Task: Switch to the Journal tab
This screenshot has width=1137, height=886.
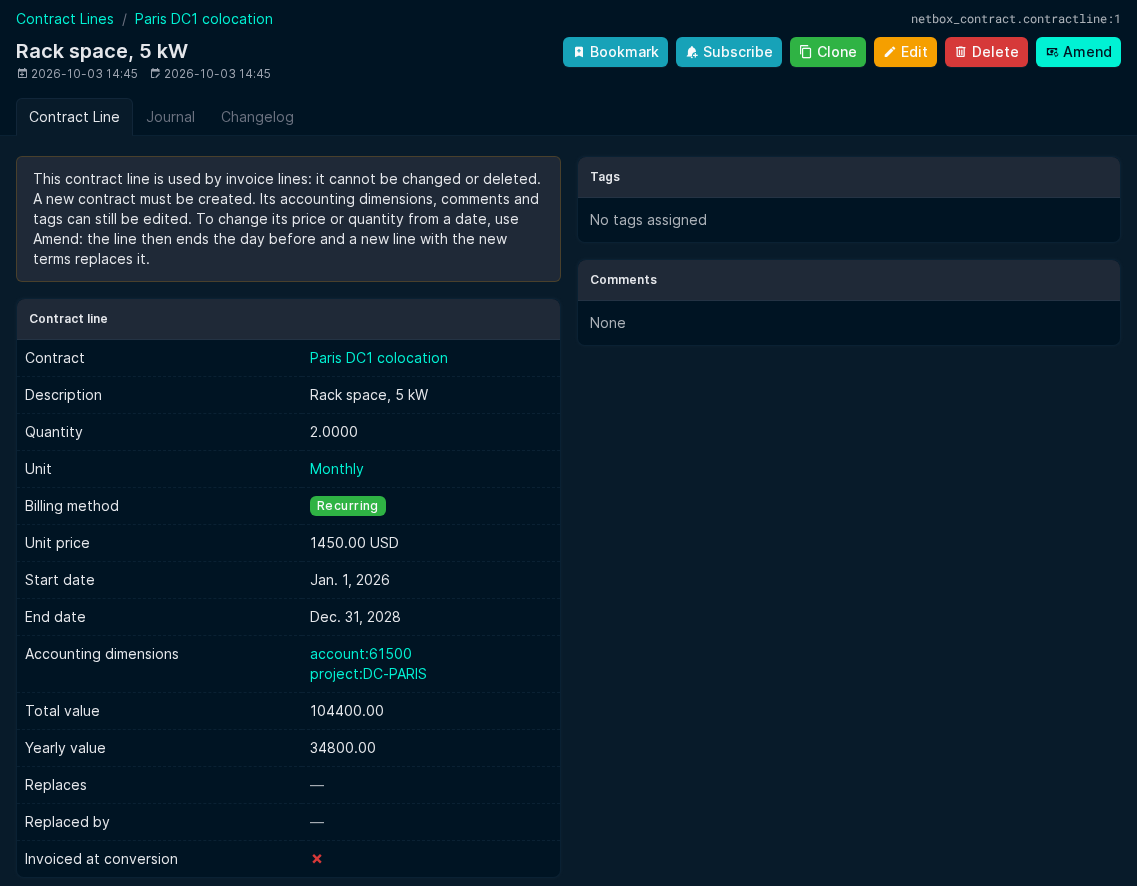Action: (170, 117)
